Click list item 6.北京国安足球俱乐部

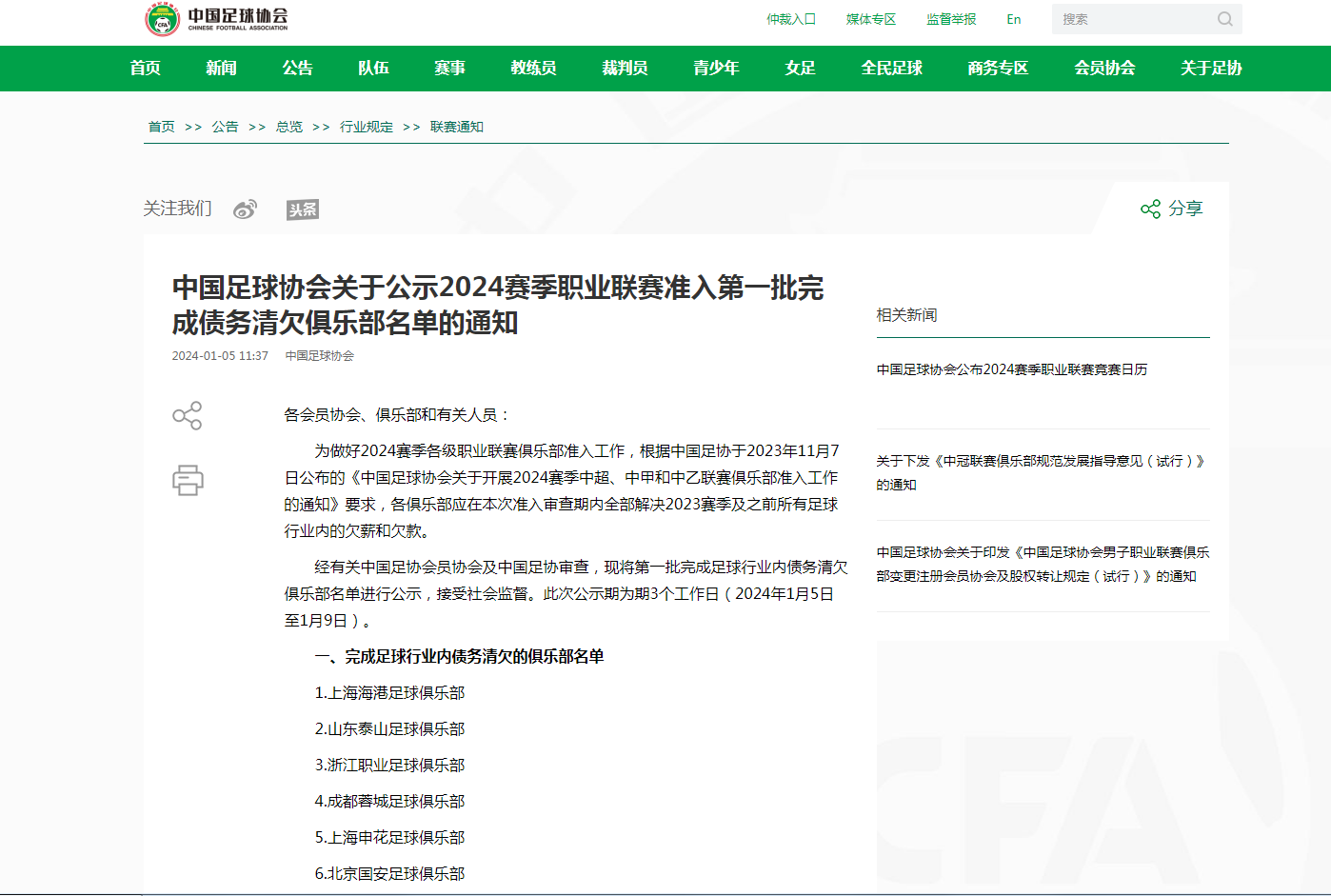click(x=389, y=874)
